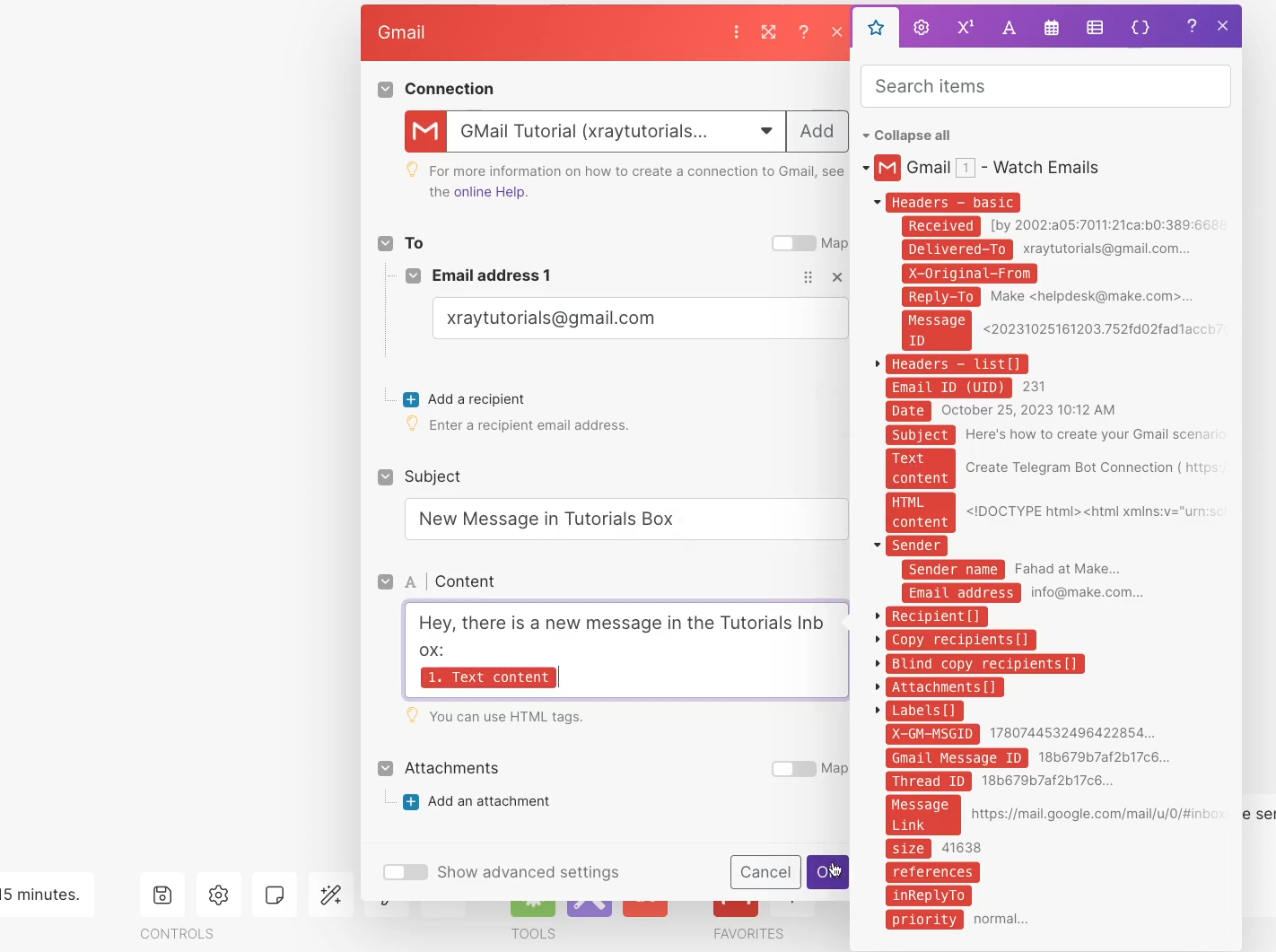Viewport: 1276px width, 952px height.
Task: Insert the Message Link variable
Action: pos(922,815)
